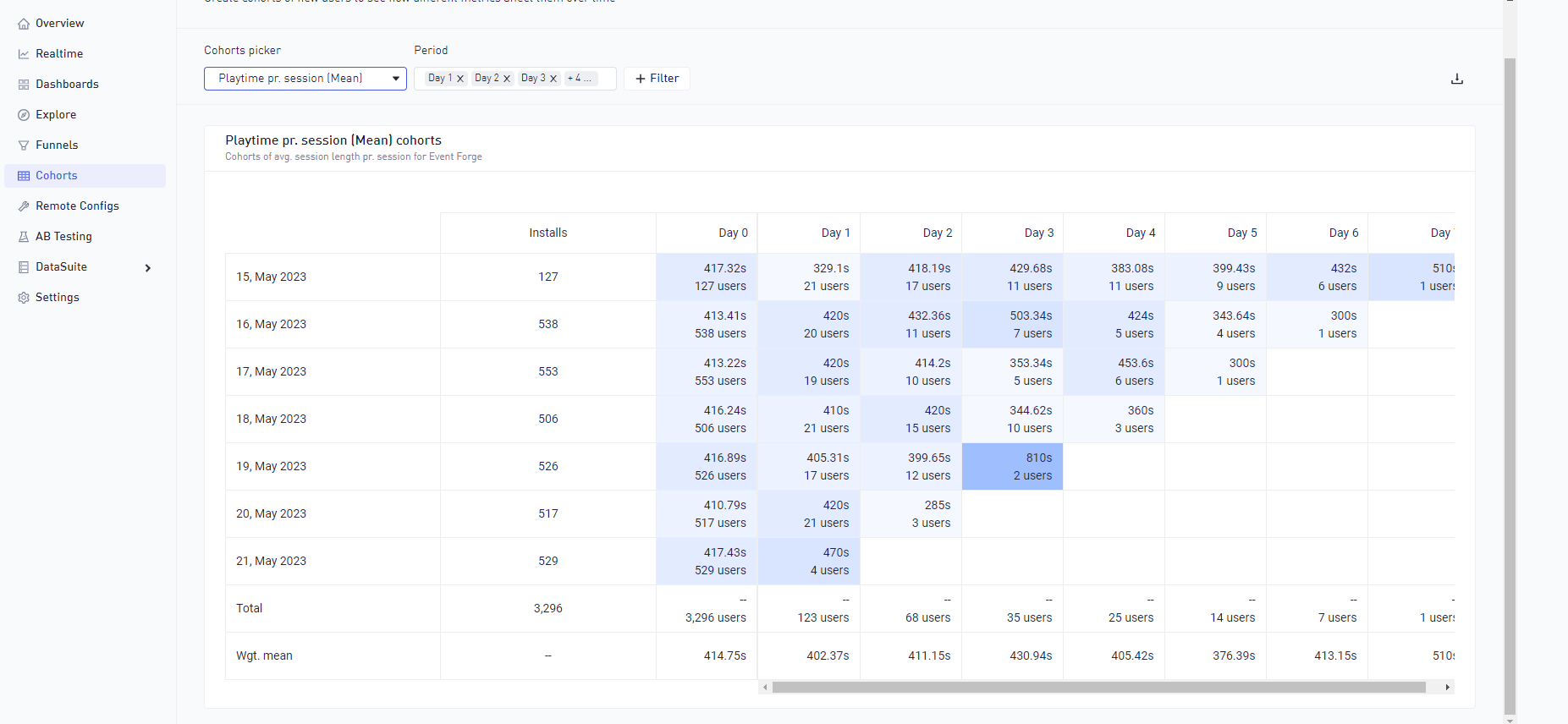Download cohort data with export icon
This screenshot has height=724, width=1568.
(x=1457, y=79)
